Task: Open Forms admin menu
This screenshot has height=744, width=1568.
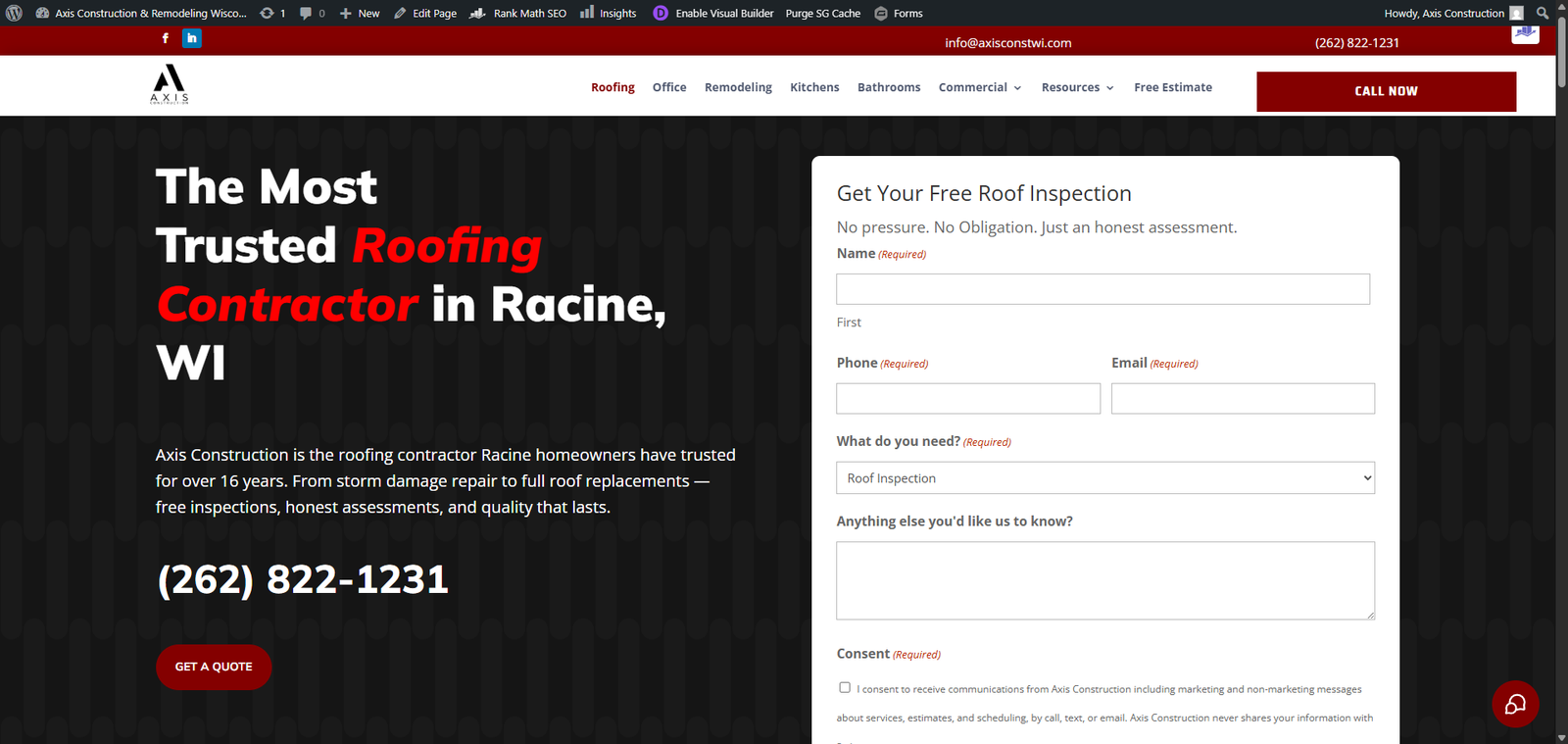Action: 899,13
